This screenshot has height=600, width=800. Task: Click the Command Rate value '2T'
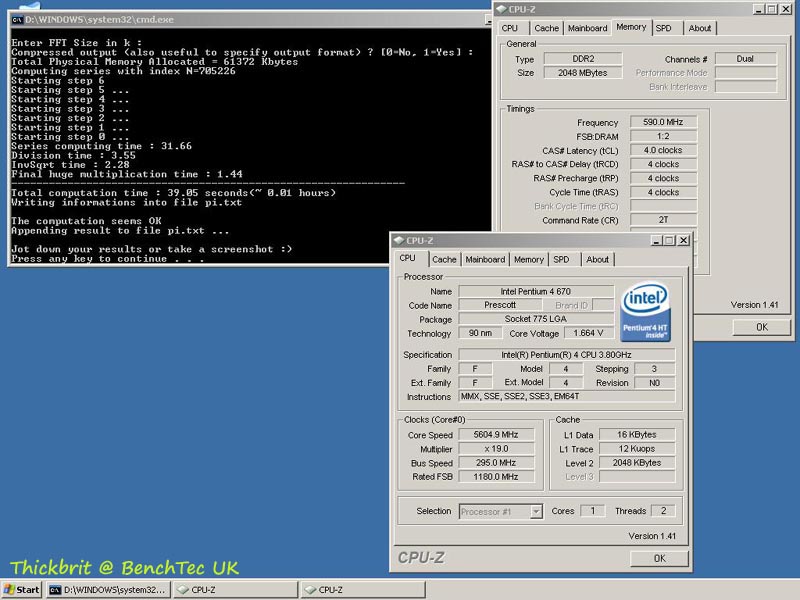click(x=663, y=220)
